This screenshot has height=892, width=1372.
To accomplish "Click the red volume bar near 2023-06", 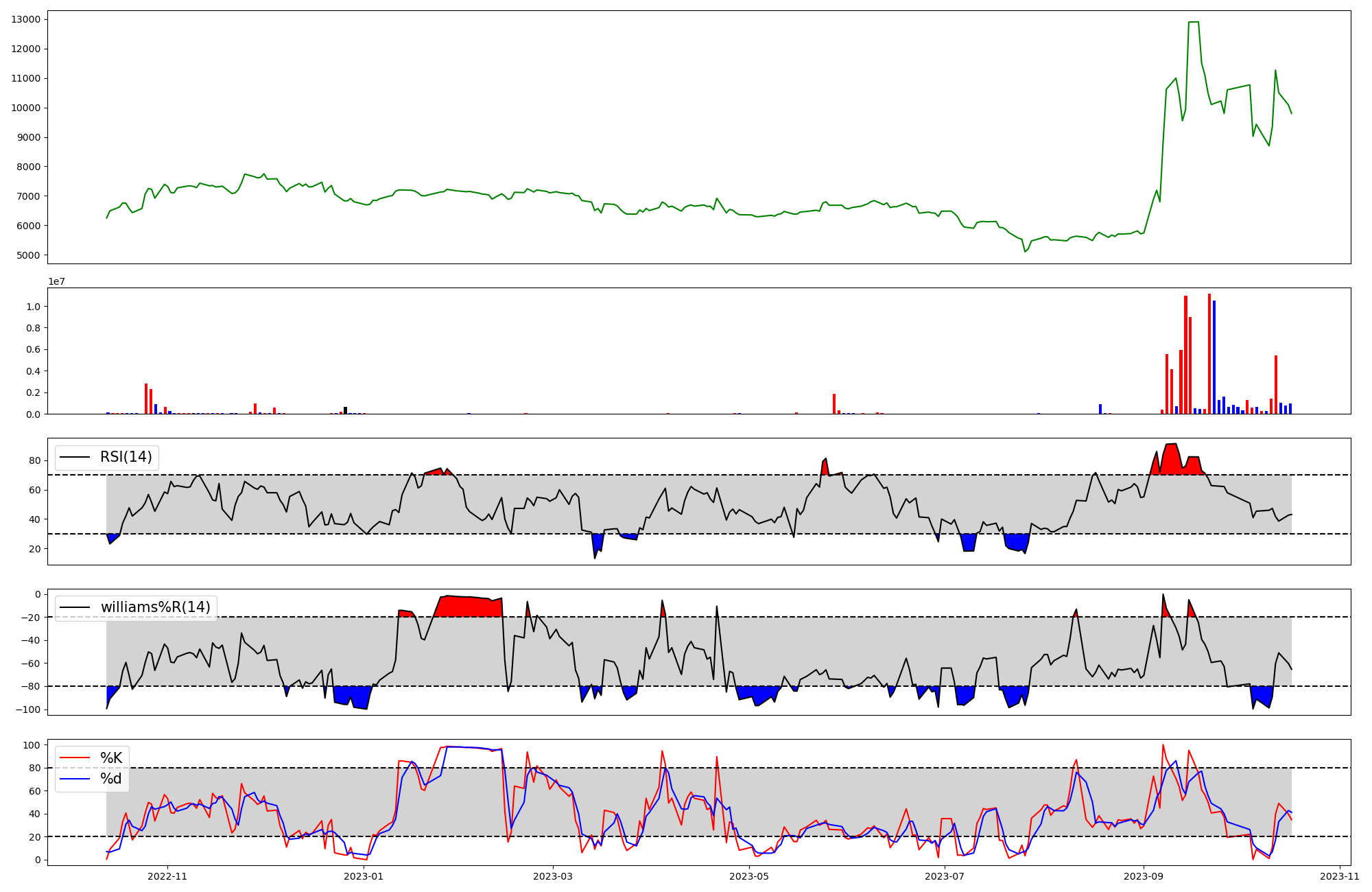I will (834, 404).
